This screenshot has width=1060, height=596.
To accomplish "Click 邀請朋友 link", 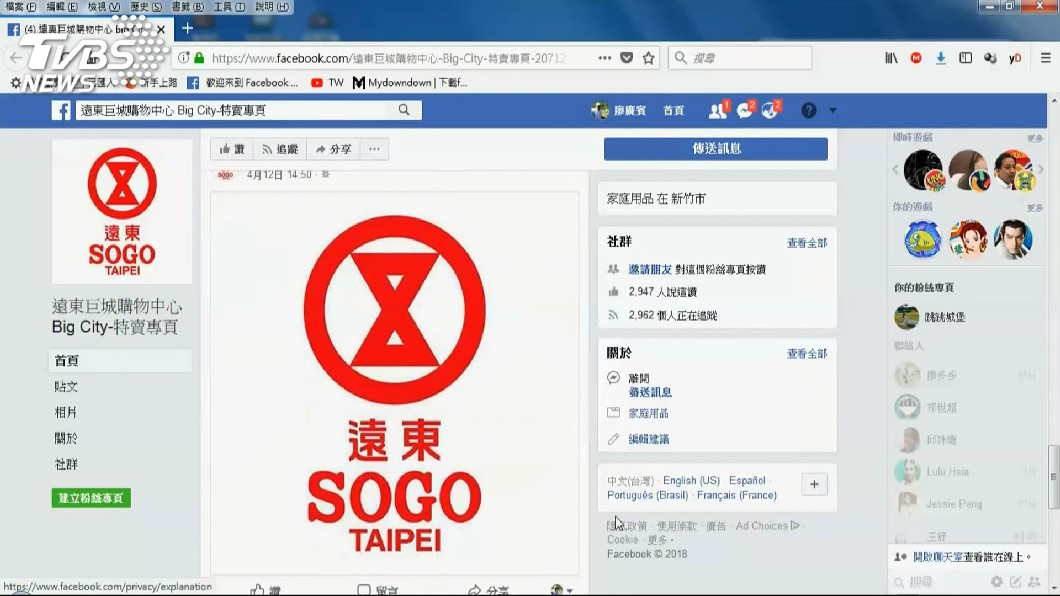I will point(650,269).
